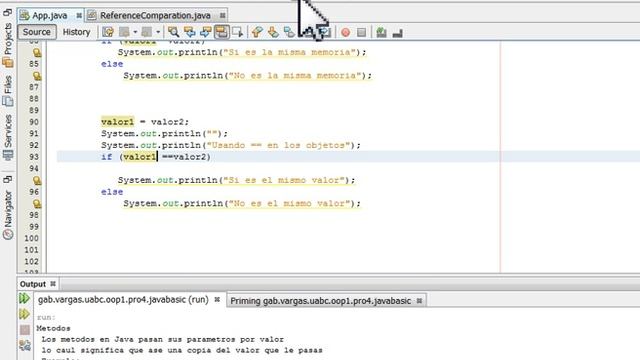This screenshot has width=640, height=360.
Task: Go to the next bookmark
Action: click(273, 32)
